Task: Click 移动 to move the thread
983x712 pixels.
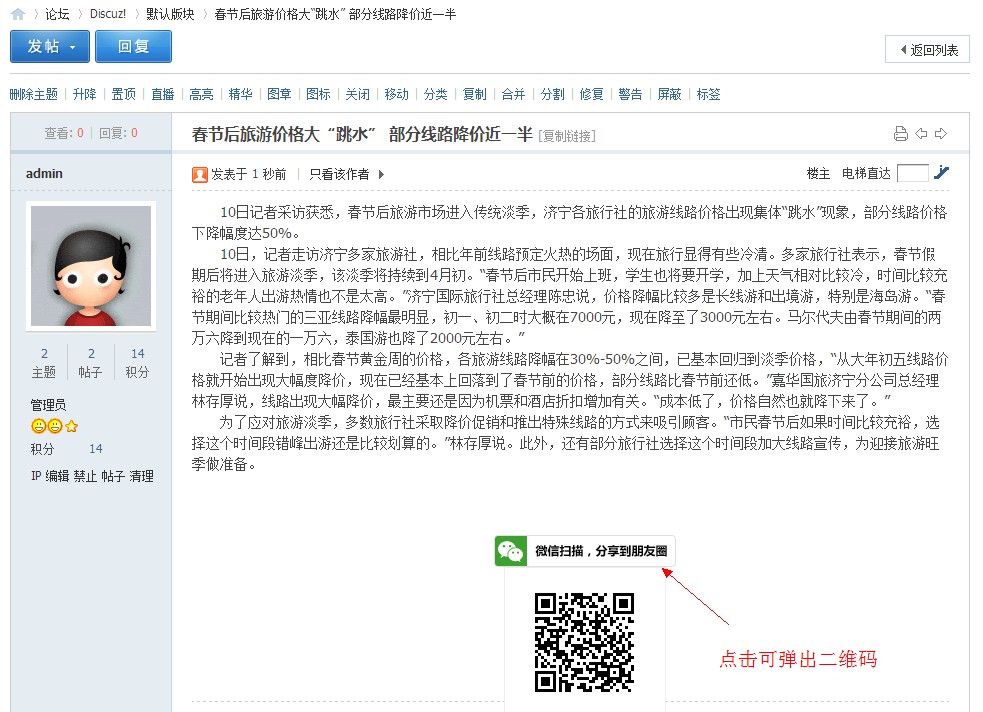Action: pos(396,95)
